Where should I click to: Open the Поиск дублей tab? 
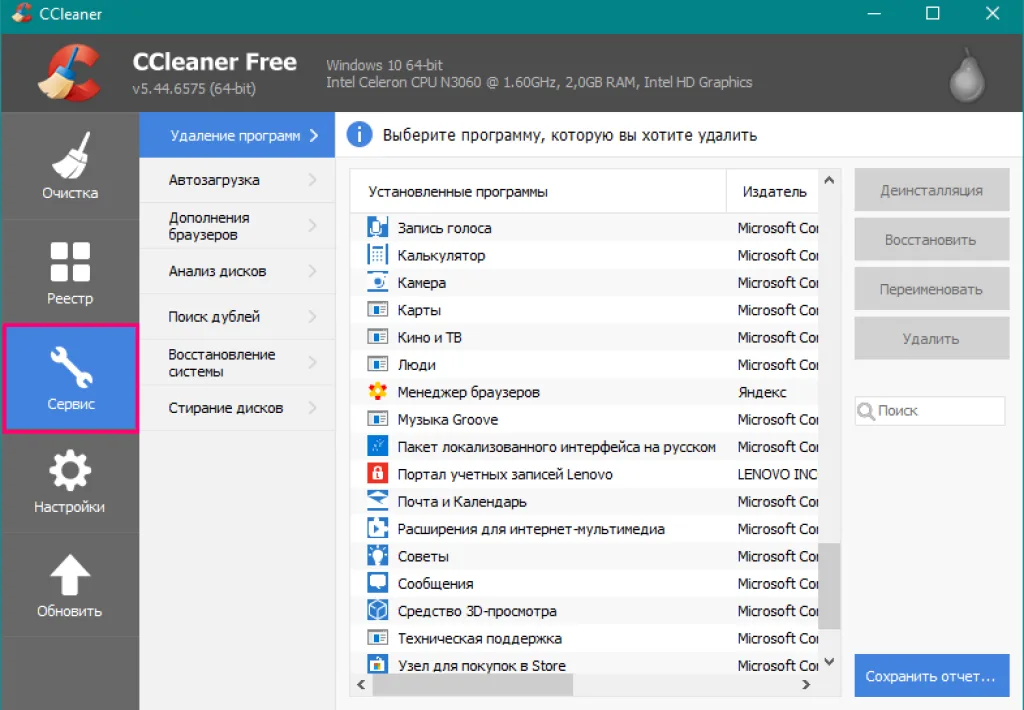237,317
